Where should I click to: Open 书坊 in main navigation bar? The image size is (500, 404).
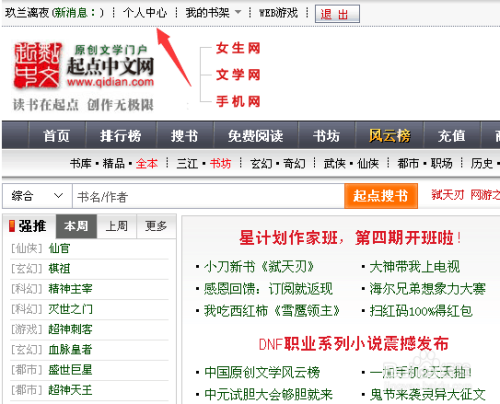[x=326, y=136]
